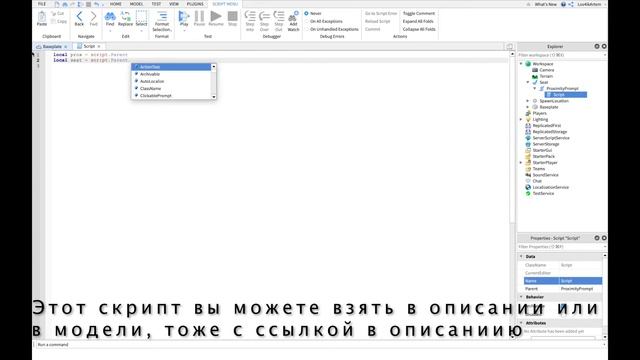Switch to the PLUGINS ribbon tab
Image resolution: width=640 pixels, height=360 pixels.
click(x=195, y=4)
